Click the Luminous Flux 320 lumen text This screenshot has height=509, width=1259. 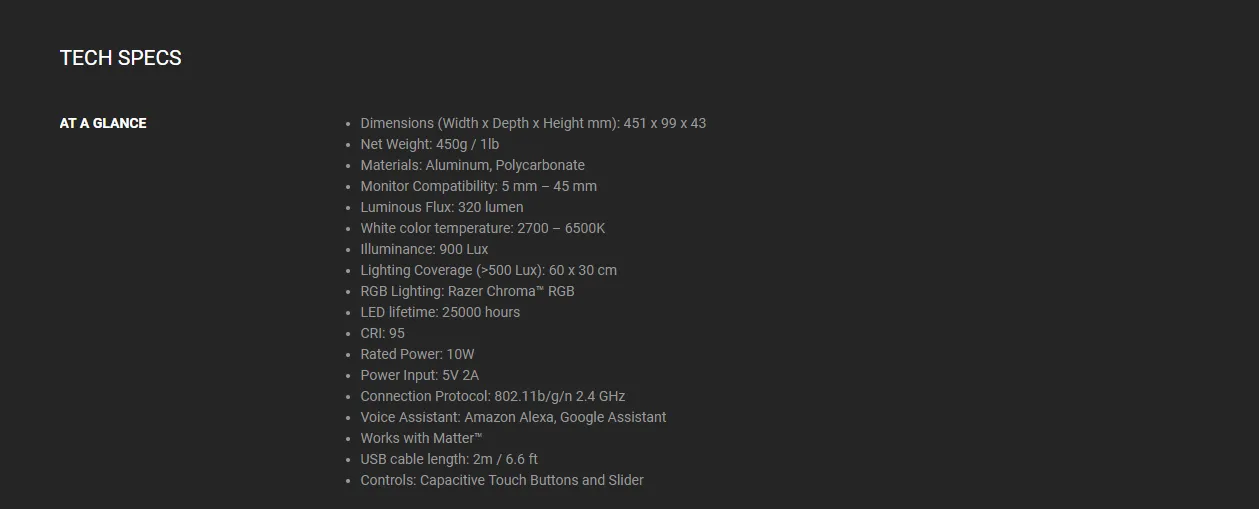(x=442, y=207)
